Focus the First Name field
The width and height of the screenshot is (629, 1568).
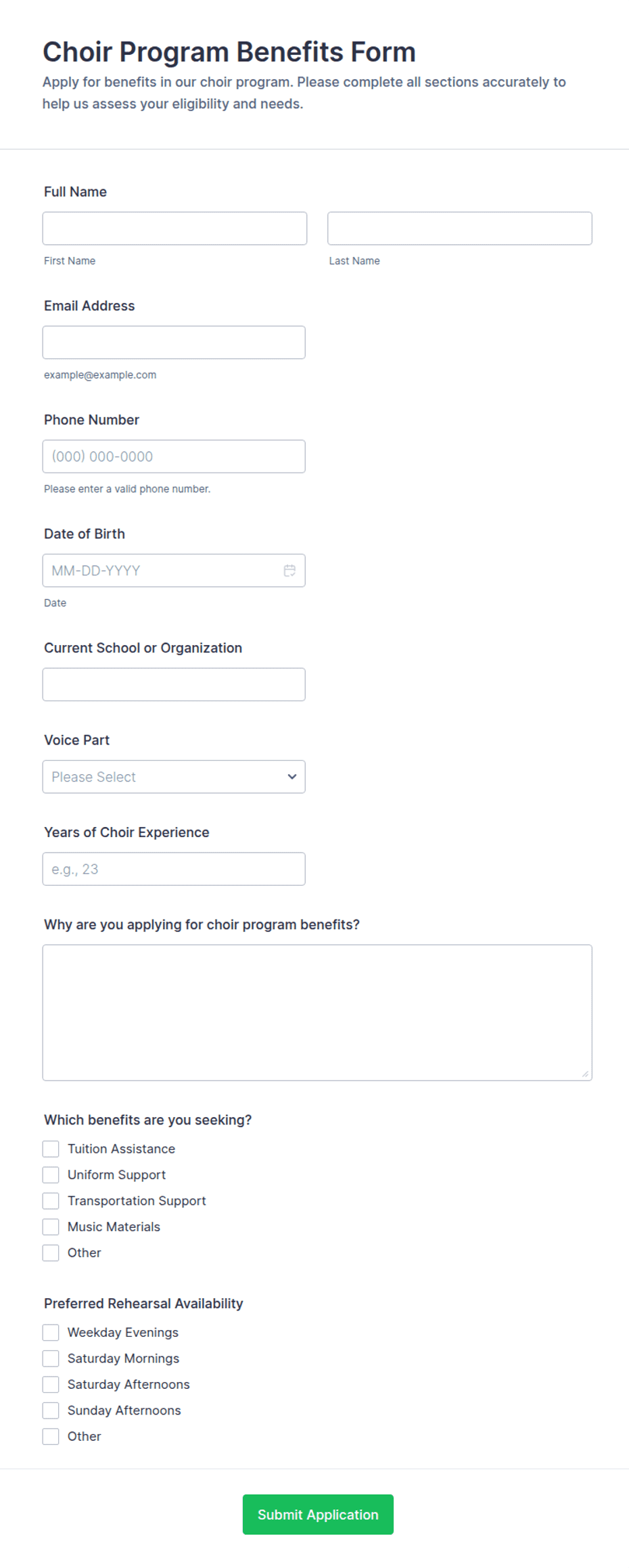[174, 229]
